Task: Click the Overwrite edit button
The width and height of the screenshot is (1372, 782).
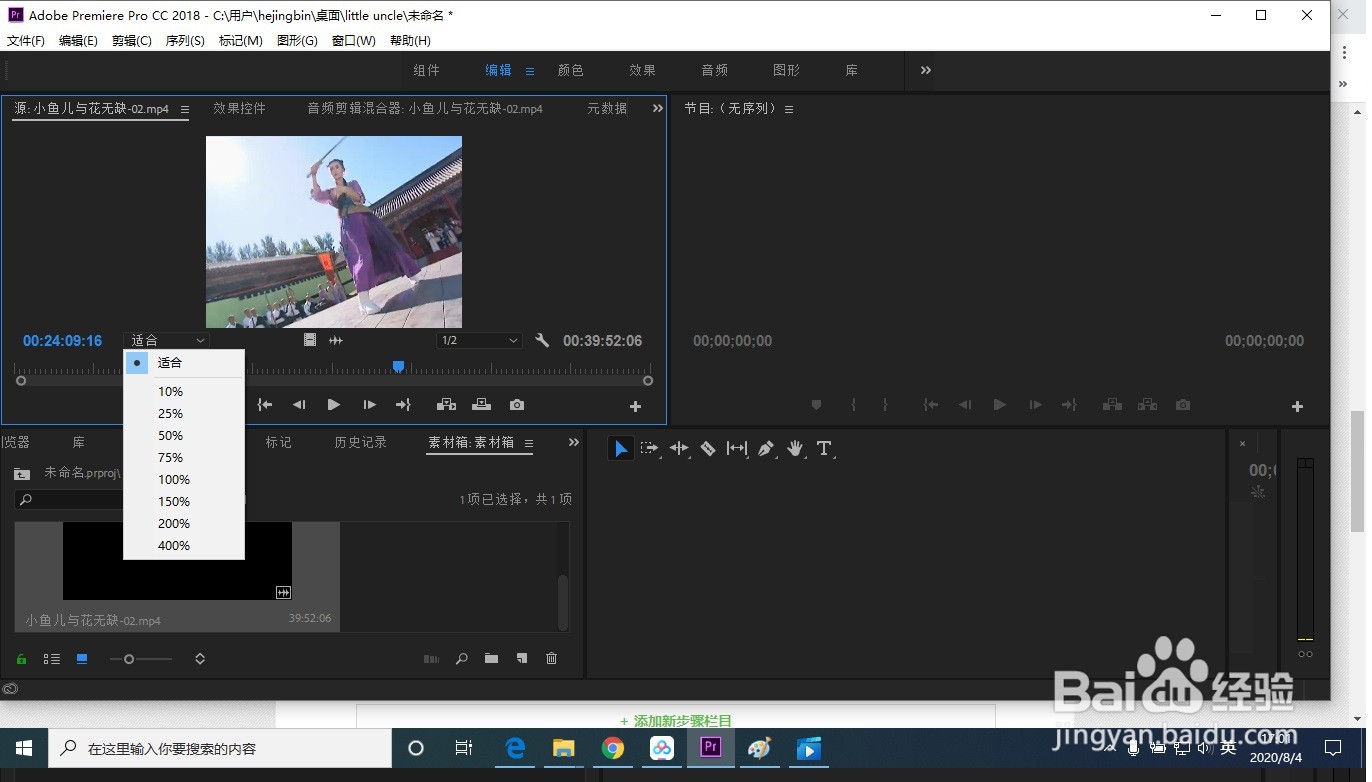Action: [x=481, y=405]
